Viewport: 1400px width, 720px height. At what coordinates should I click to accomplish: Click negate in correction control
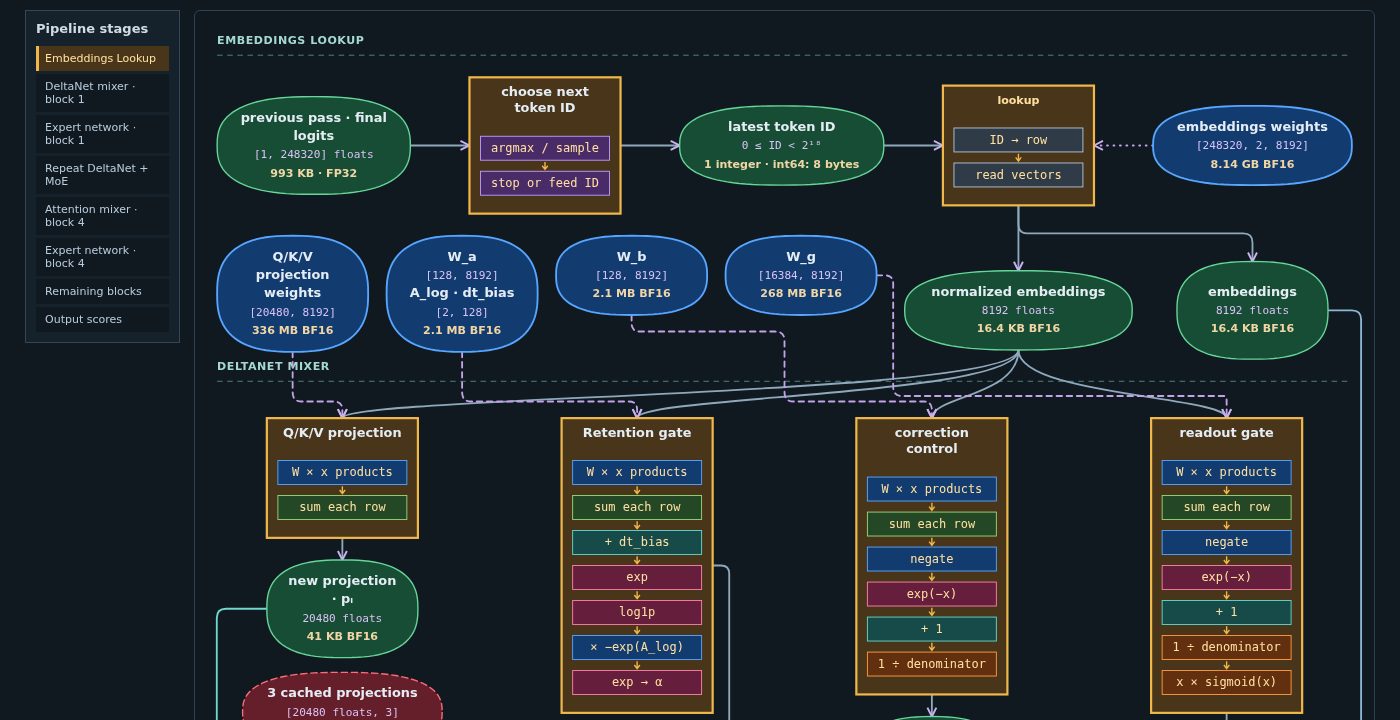(x=932, y=559)
